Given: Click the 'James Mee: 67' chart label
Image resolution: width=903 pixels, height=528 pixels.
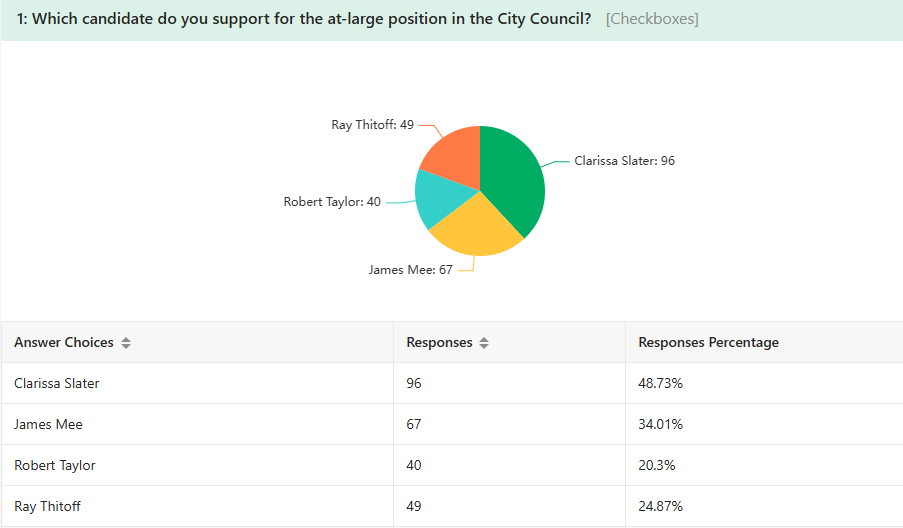Looking at the screenshot, I should (x=411, y=269).
